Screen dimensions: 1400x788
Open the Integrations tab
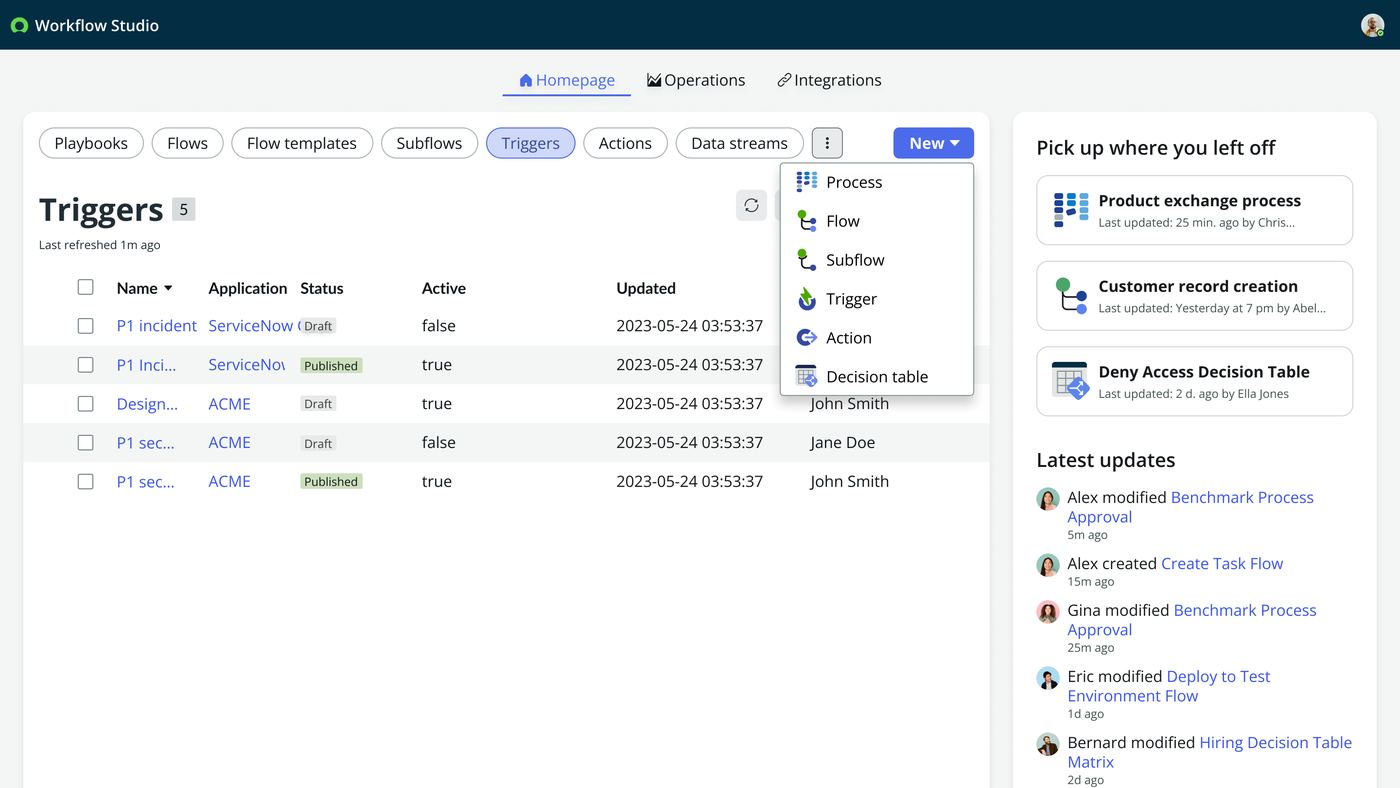point(829,80)
